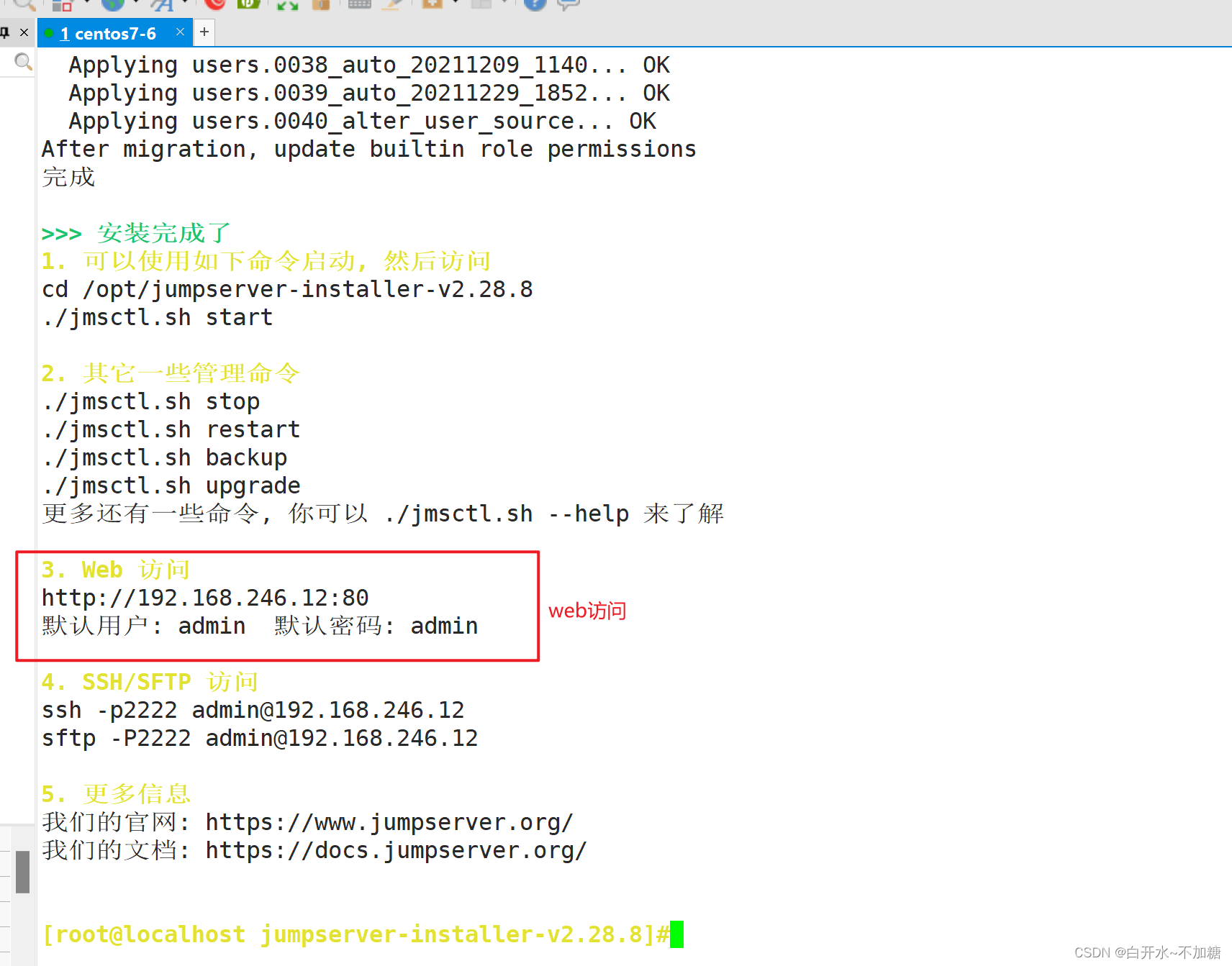Viewport: 1232px width, 966px height.
Task: Click the chat bubble toolbar icon
Action: 568,4
